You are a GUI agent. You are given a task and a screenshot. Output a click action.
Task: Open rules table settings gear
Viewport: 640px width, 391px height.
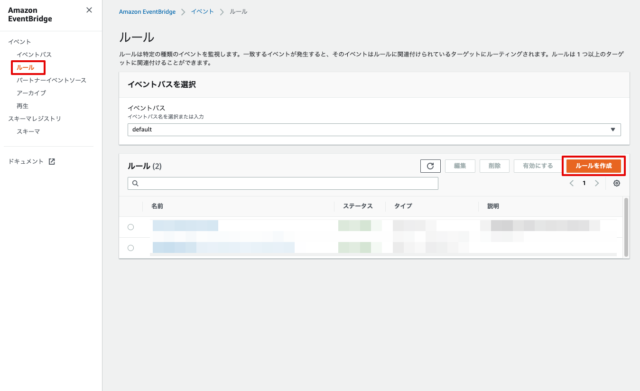point(616,183)
